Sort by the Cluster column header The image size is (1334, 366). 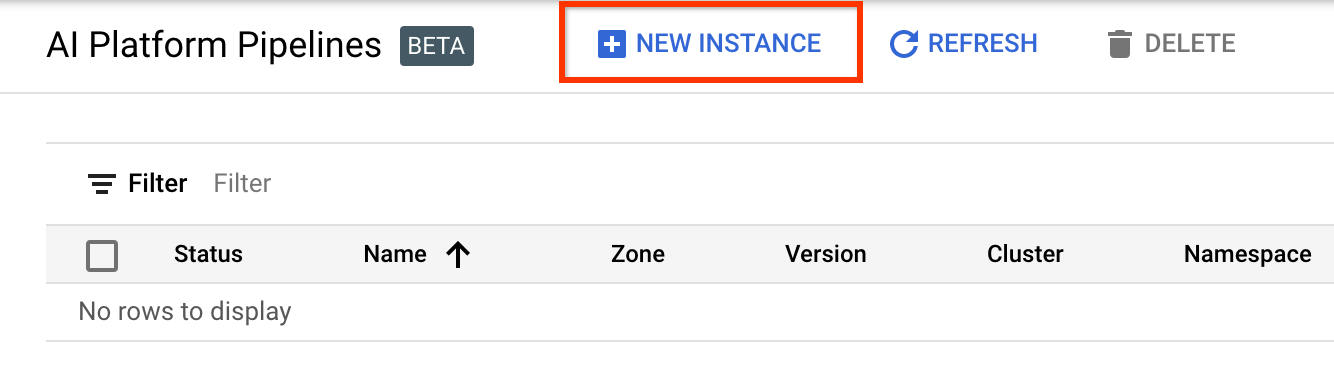click(x=1025, y=255)
